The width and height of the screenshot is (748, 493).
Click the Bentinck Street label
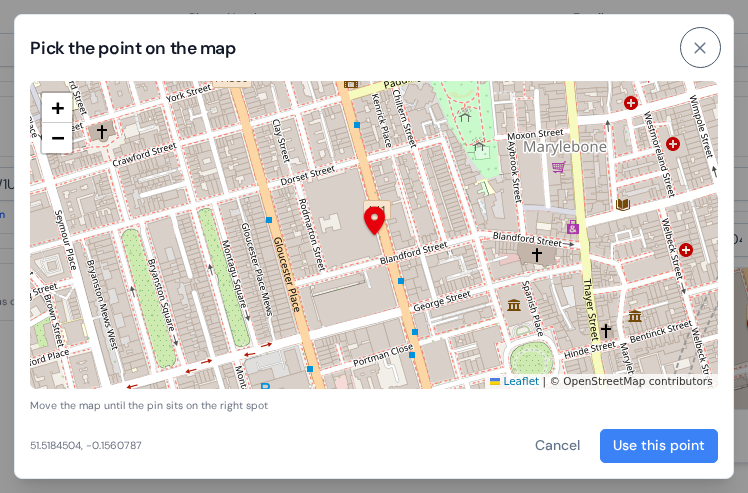tap(661, 332)
